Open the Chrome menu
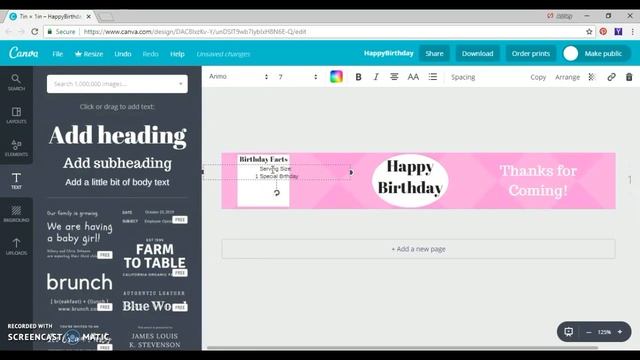Image resolution: width=640 pixels, height=360 pixels. click(633, 31)
